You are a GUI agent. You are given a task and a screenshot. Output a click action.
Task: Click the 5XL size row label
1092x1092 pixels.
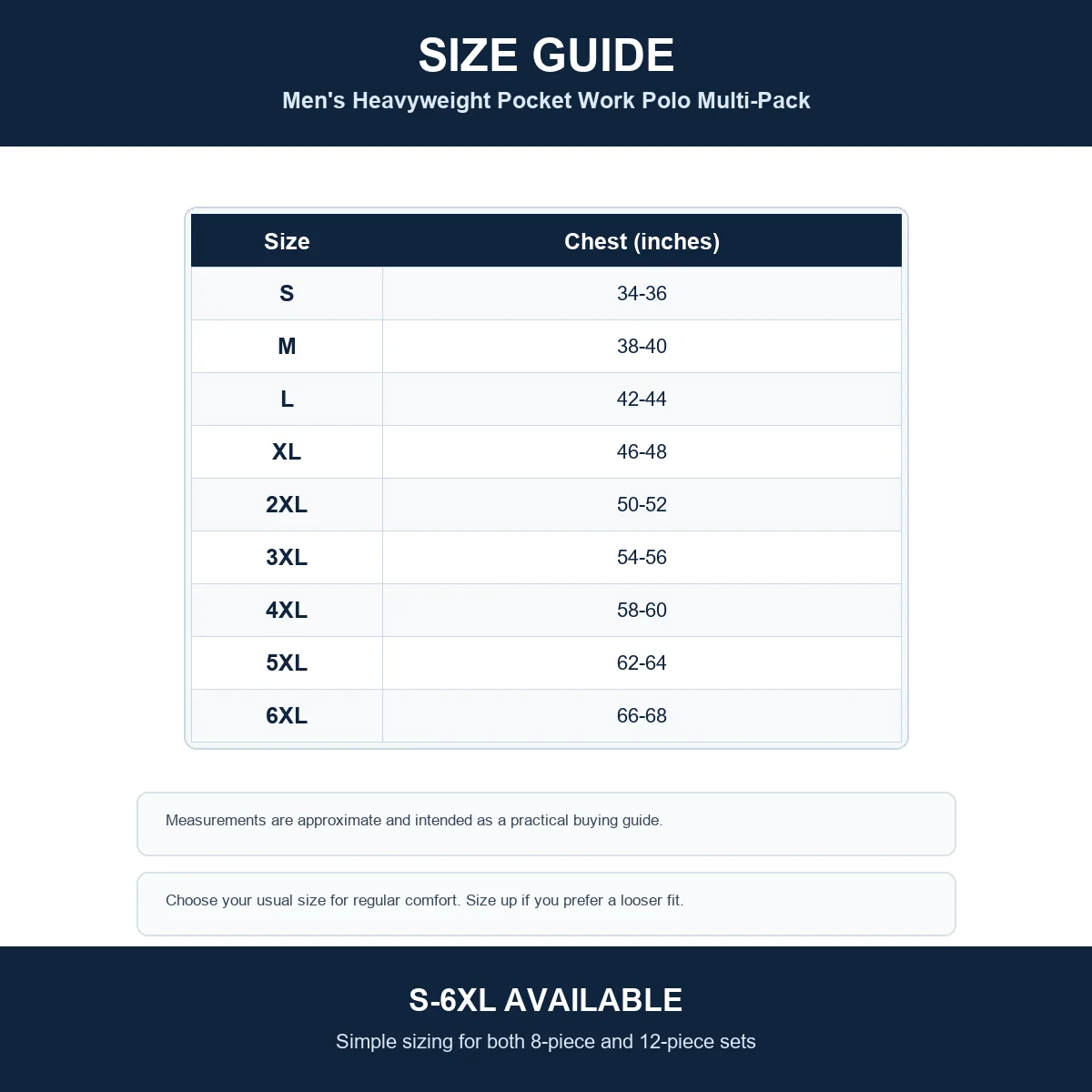point(287,662)
